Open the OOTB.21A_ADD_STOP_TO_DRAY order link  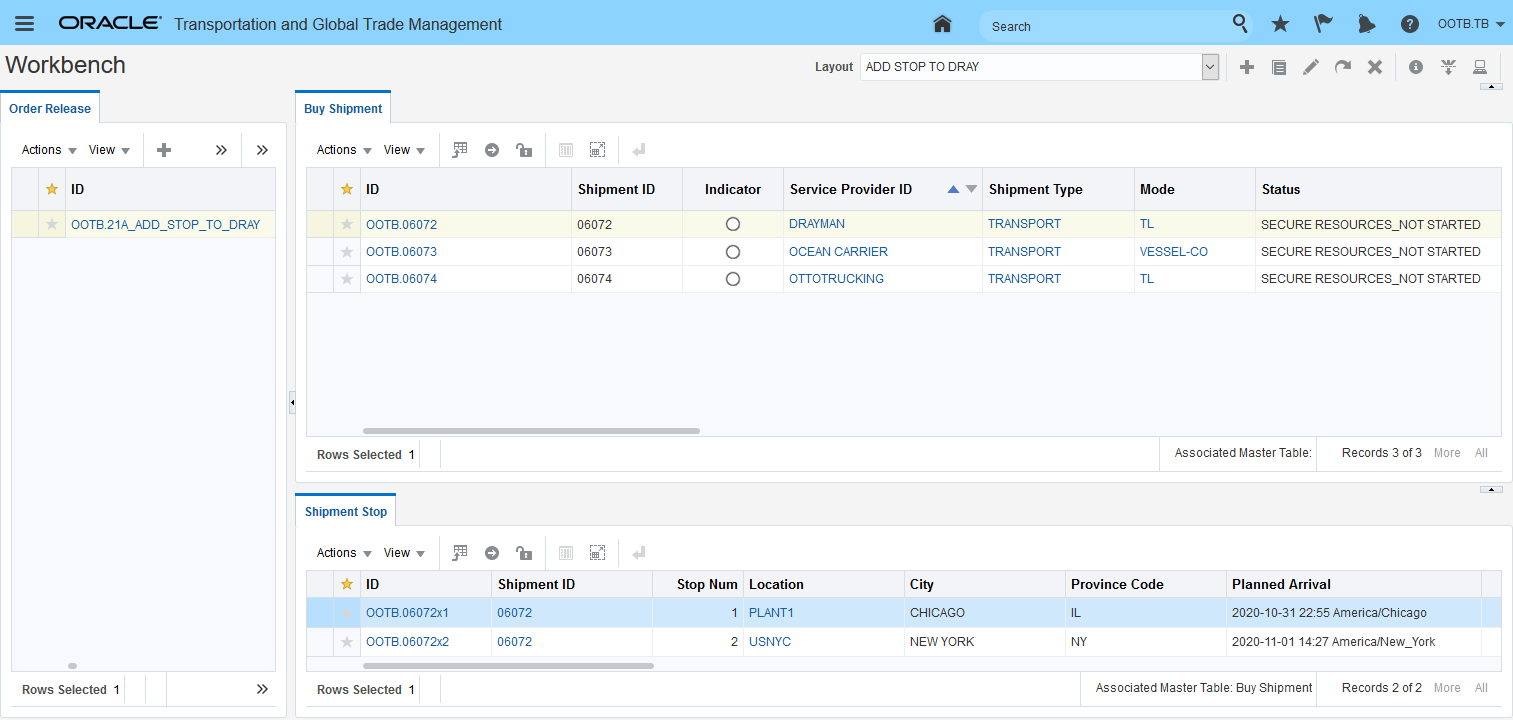coord(165,225)
